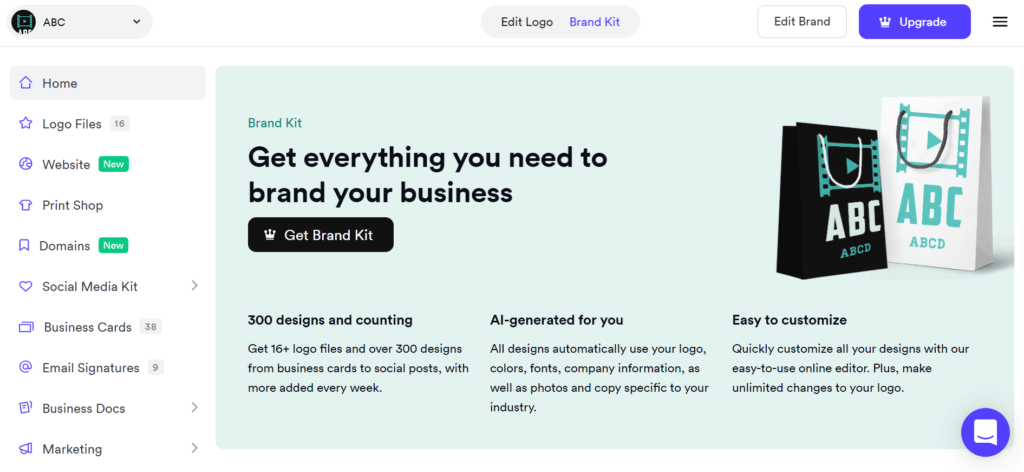Click the Edit Brand button
The image size is (1024, 472).
coord(802,22)
